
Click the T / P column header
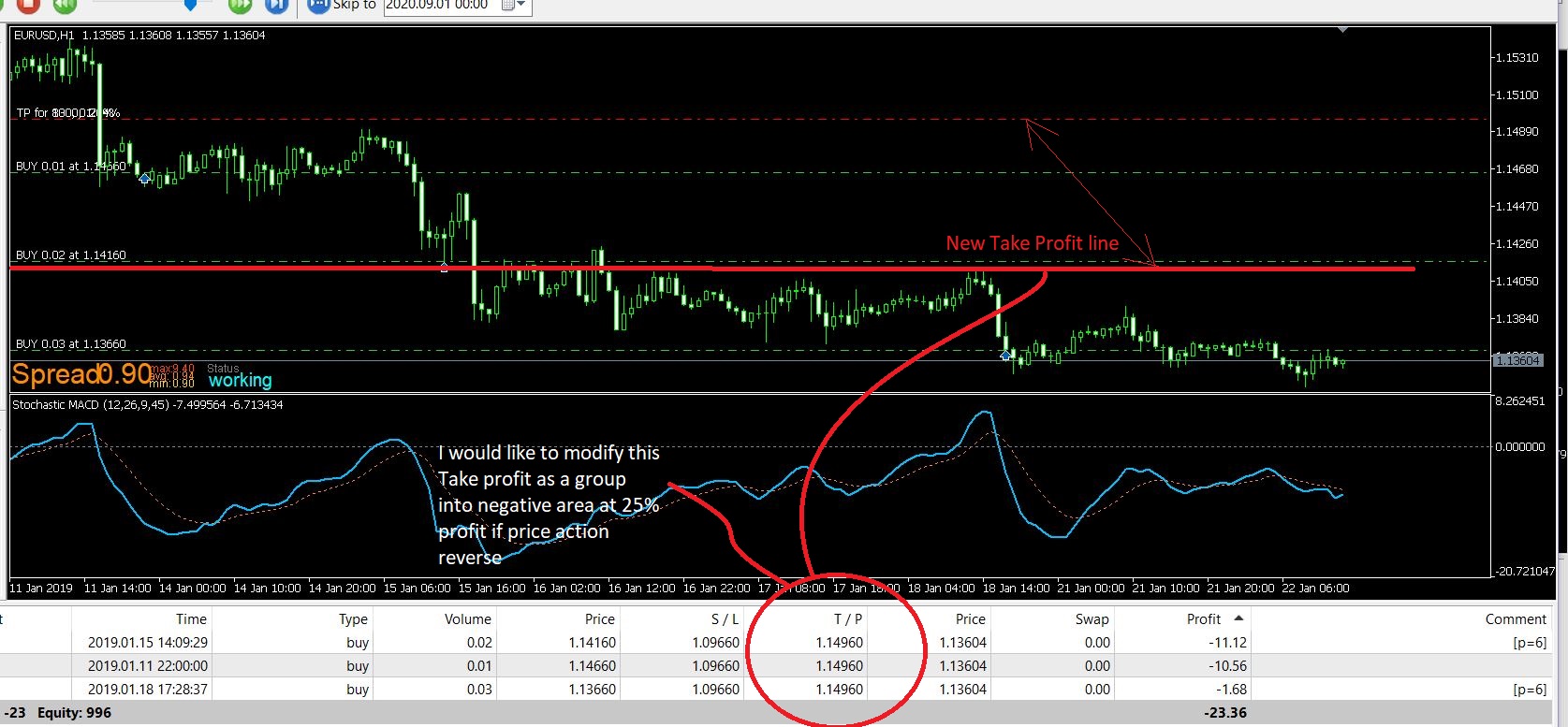click(x=848, y=619)
